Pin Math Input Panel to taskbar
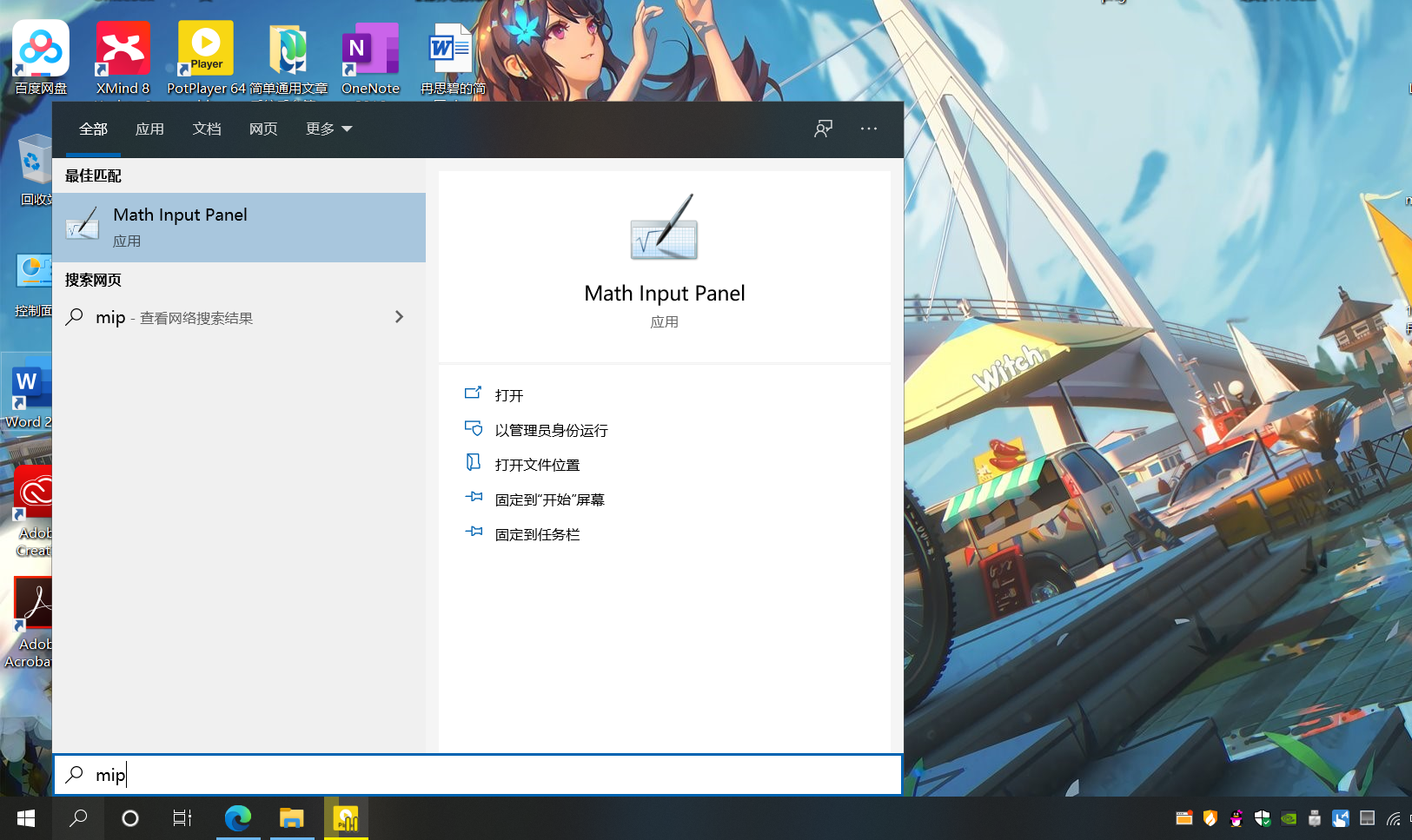1412x840 pixels. point(536,533)
